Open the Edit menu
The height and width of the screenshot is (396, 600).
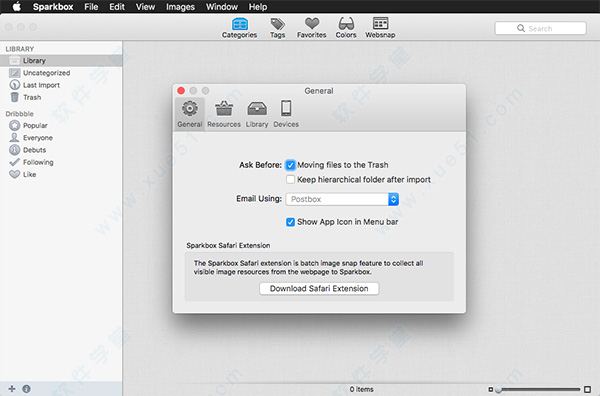[117, 7]
